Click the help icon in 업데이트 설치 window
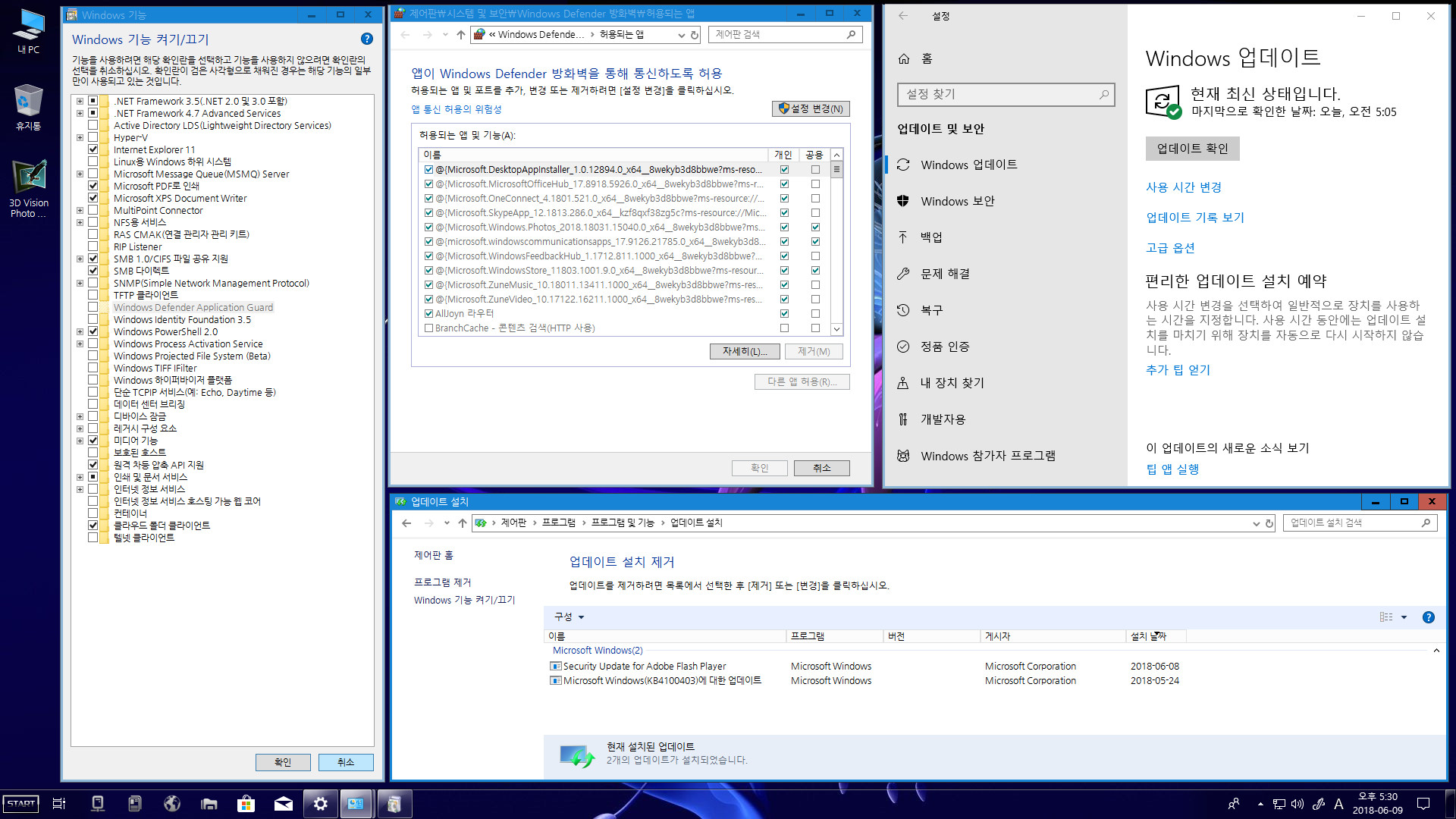This screenshot has height=819, width=1456. click(1429, 617)
